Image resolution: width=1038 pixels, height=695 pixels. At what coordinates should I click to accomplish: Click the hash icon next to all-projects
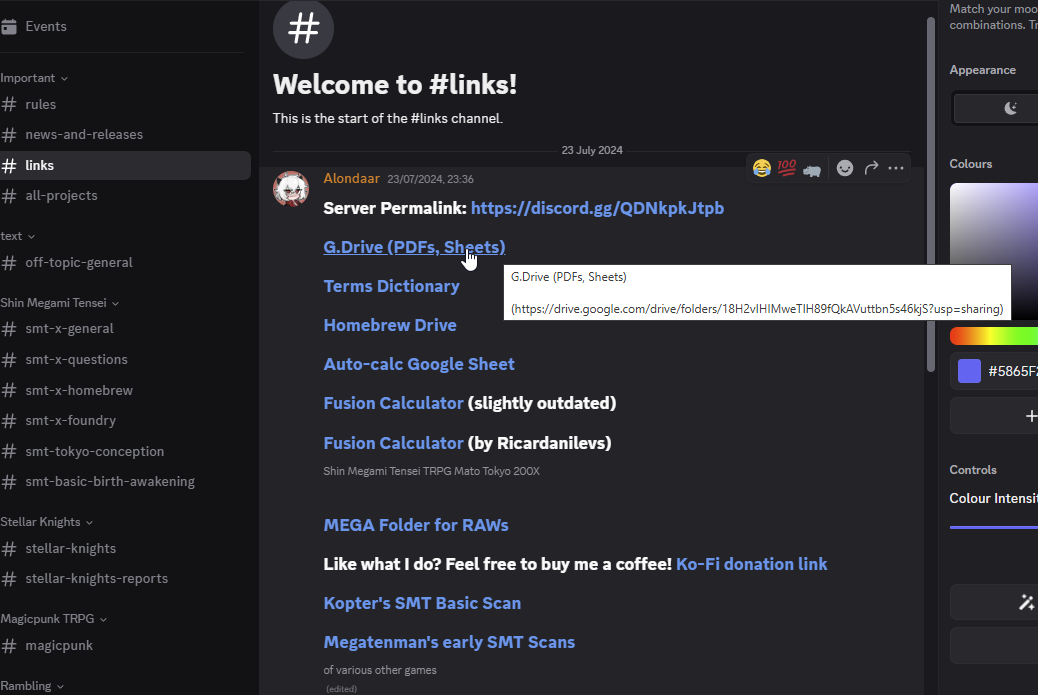coord(9,196)
